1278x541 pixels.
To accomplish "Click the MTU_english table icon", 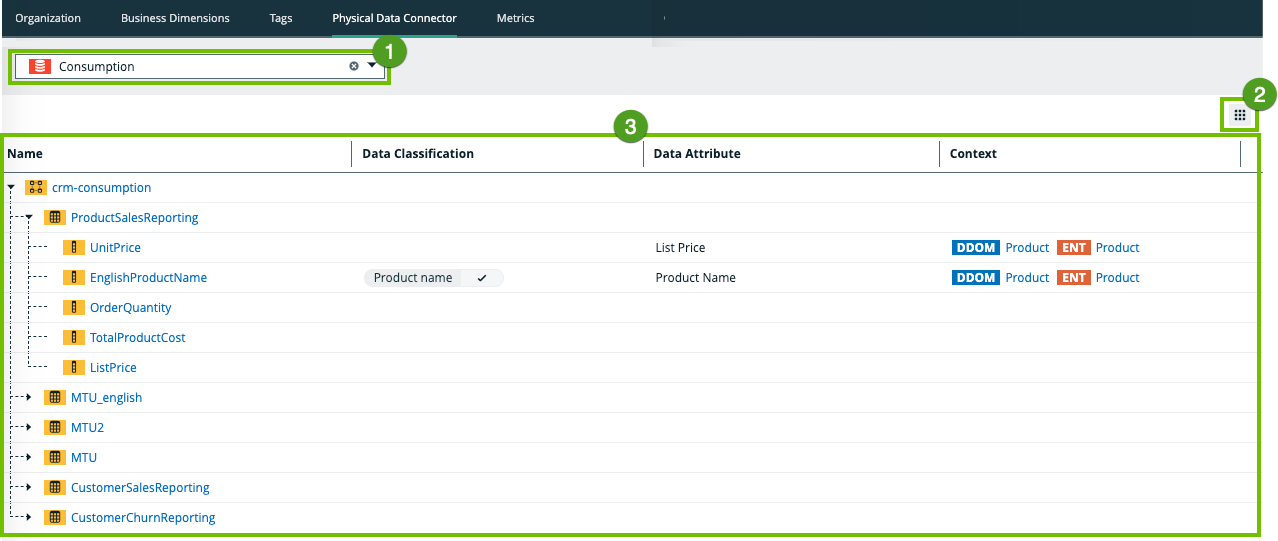I will tap(54, 398).
